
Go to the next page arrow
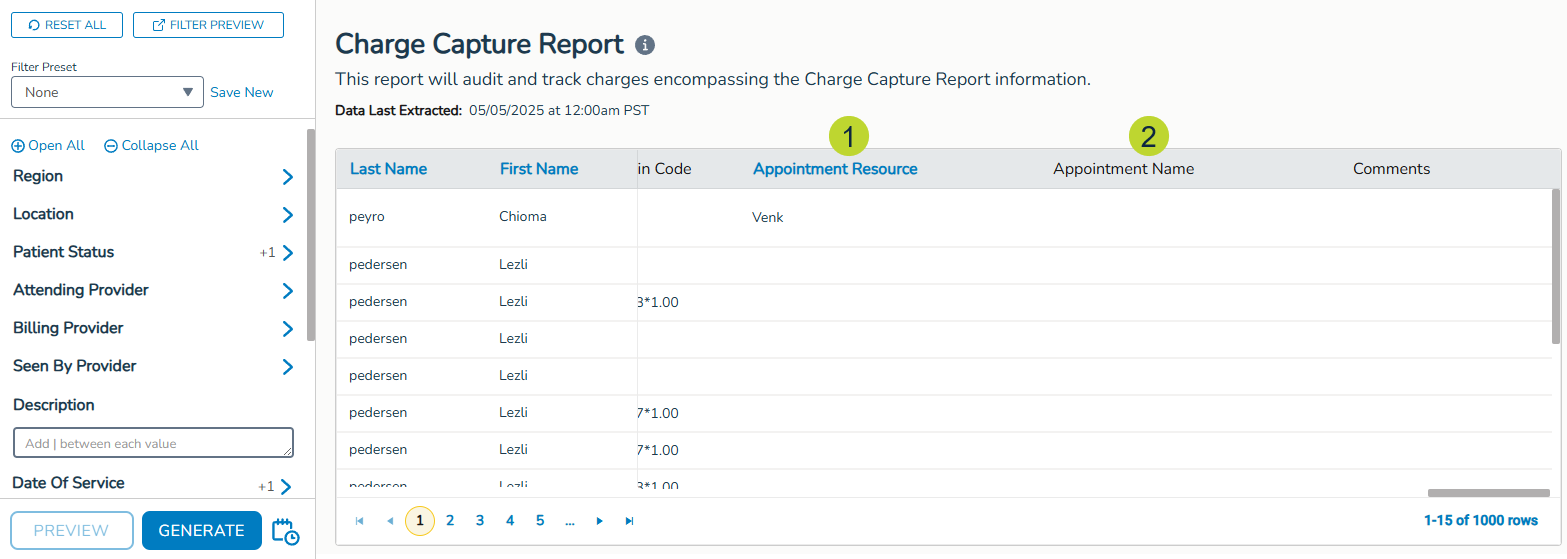pos(599,521)
